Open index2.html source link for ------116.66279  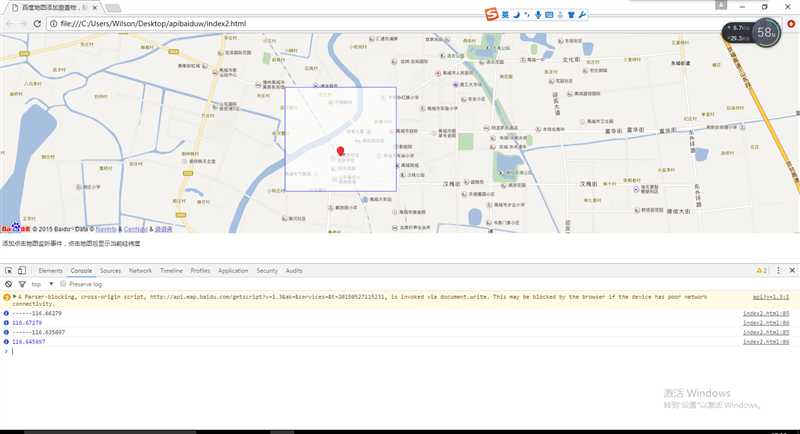[766, 313]
